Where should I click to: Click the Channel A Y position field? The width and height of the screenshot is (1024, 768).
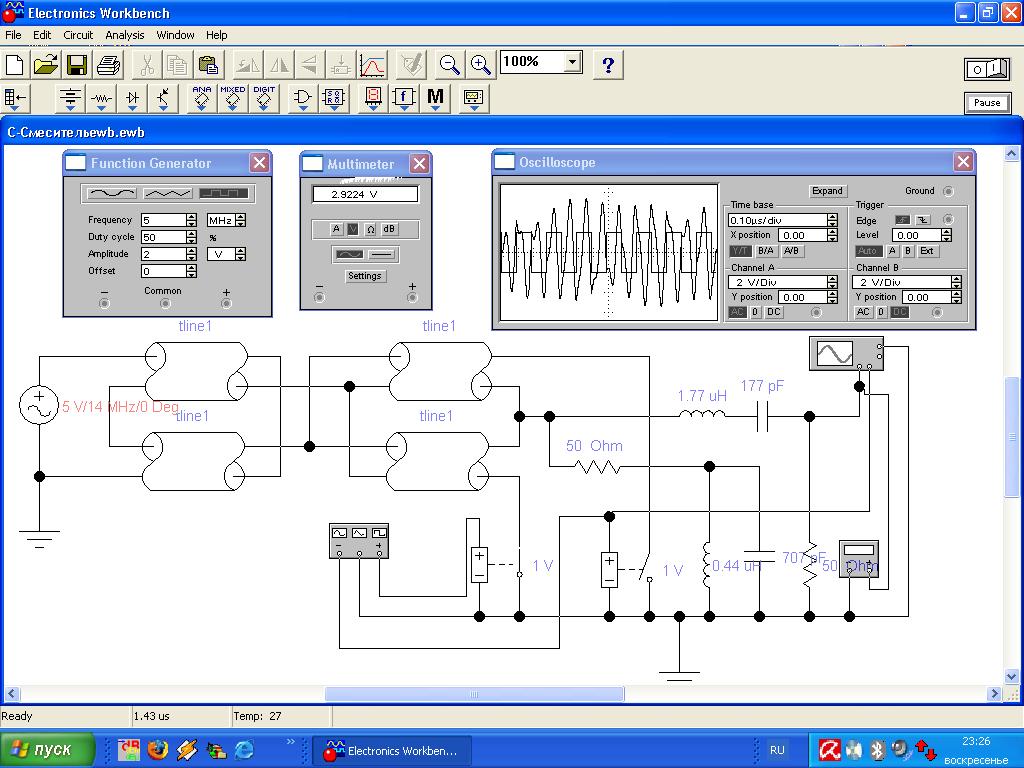pos(803,297)
